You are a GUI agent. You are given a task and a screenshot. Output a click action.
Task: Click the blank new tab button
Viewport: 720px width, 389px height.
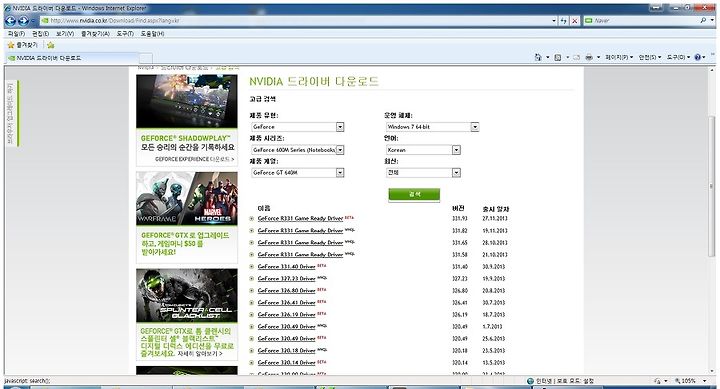[146, 58]
